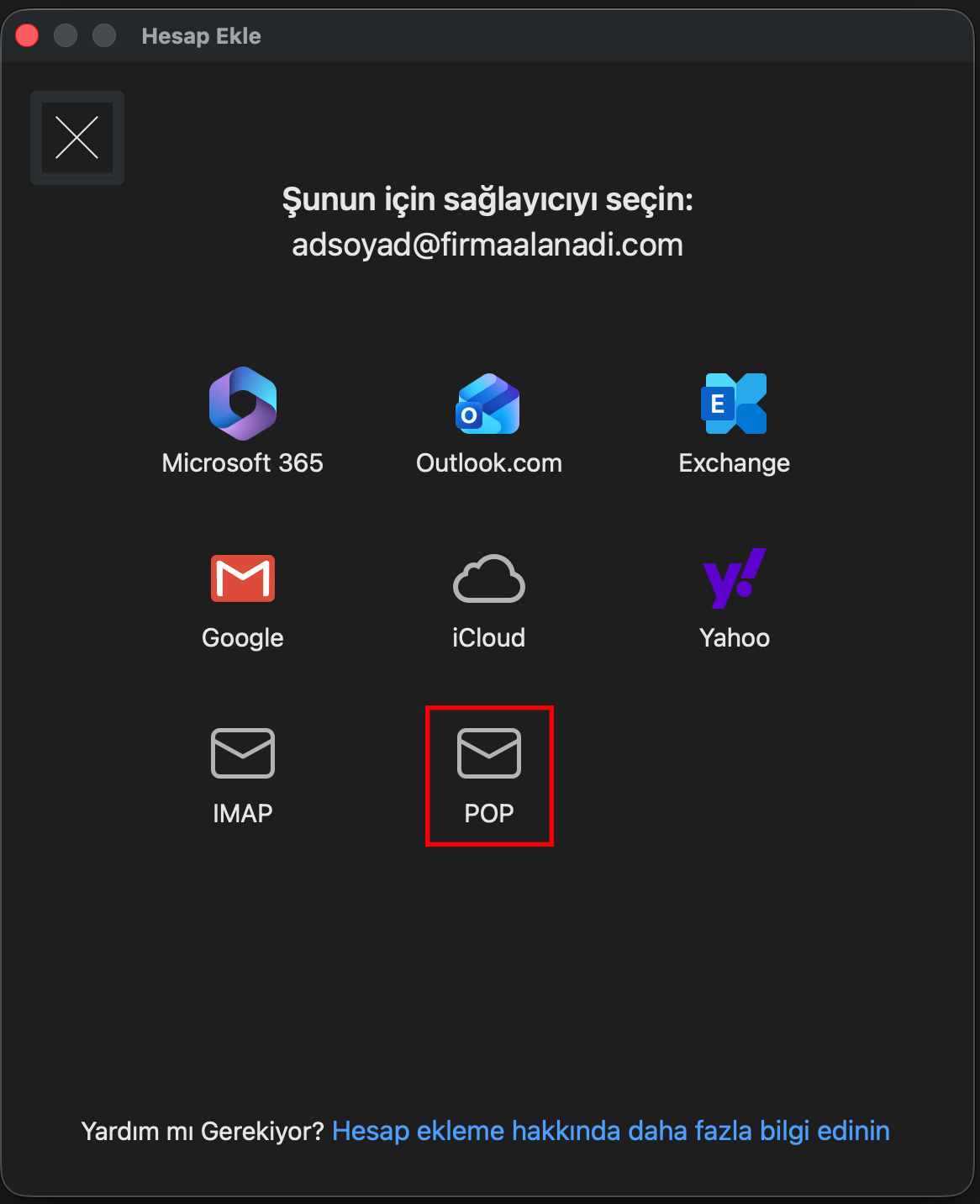Choose the Outlook.com provider
The width and height of the screenshot is (980, 1204).
488,404
